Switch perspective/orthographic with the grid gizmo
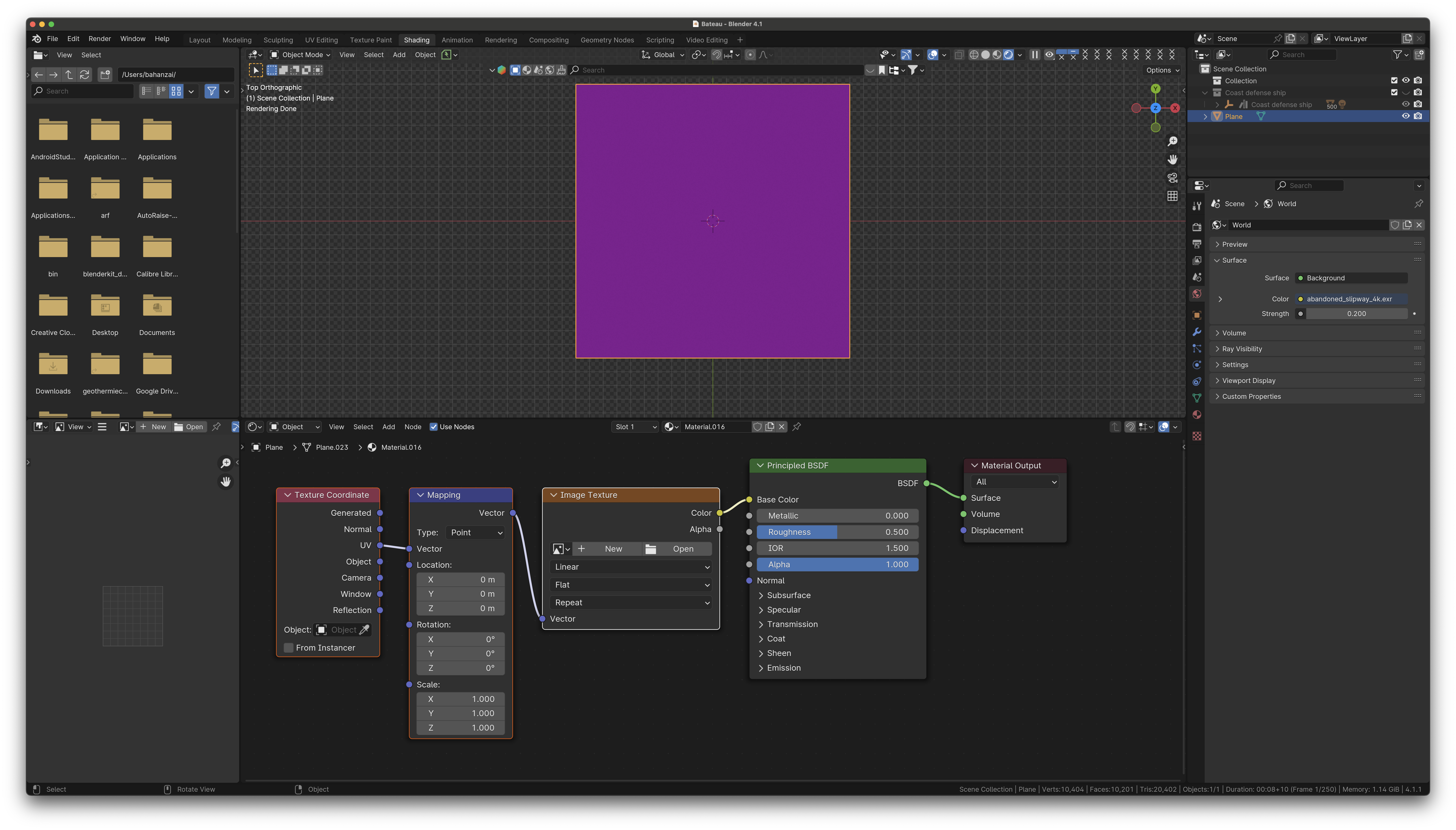Screen dimensions: 1456x830 coord(1172,196)
